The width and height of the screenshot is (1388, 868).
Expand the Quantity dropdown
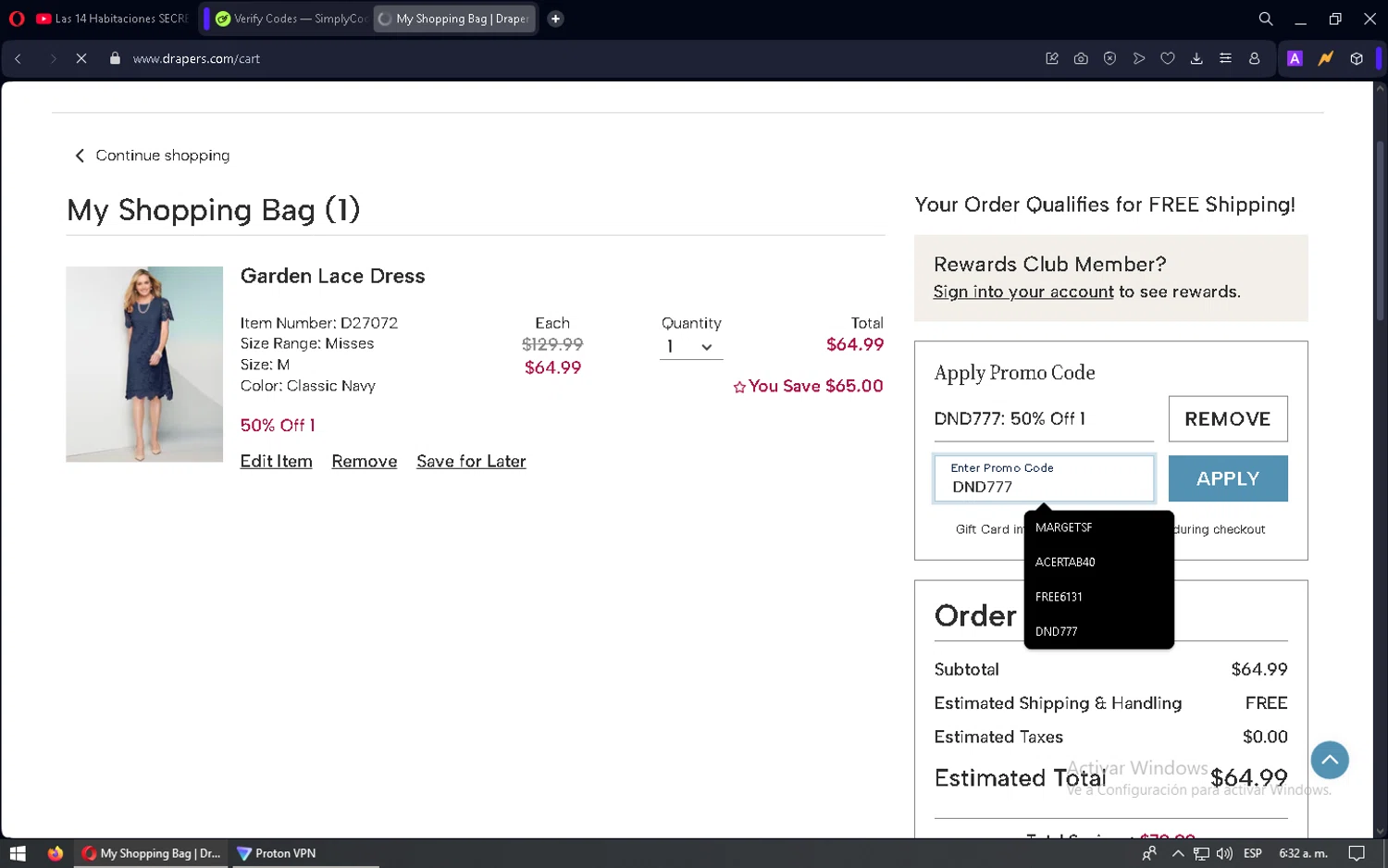[690, 347]
